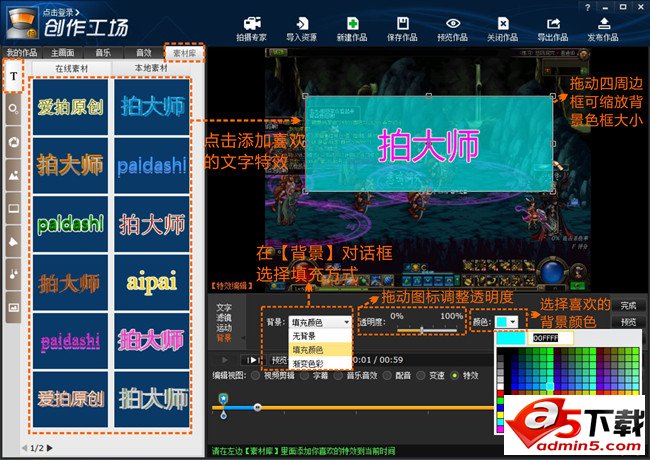The width and height of the screenshot is (650, 460).
Task: Switch to 素材库 tab
Action: tap(184, 53)
